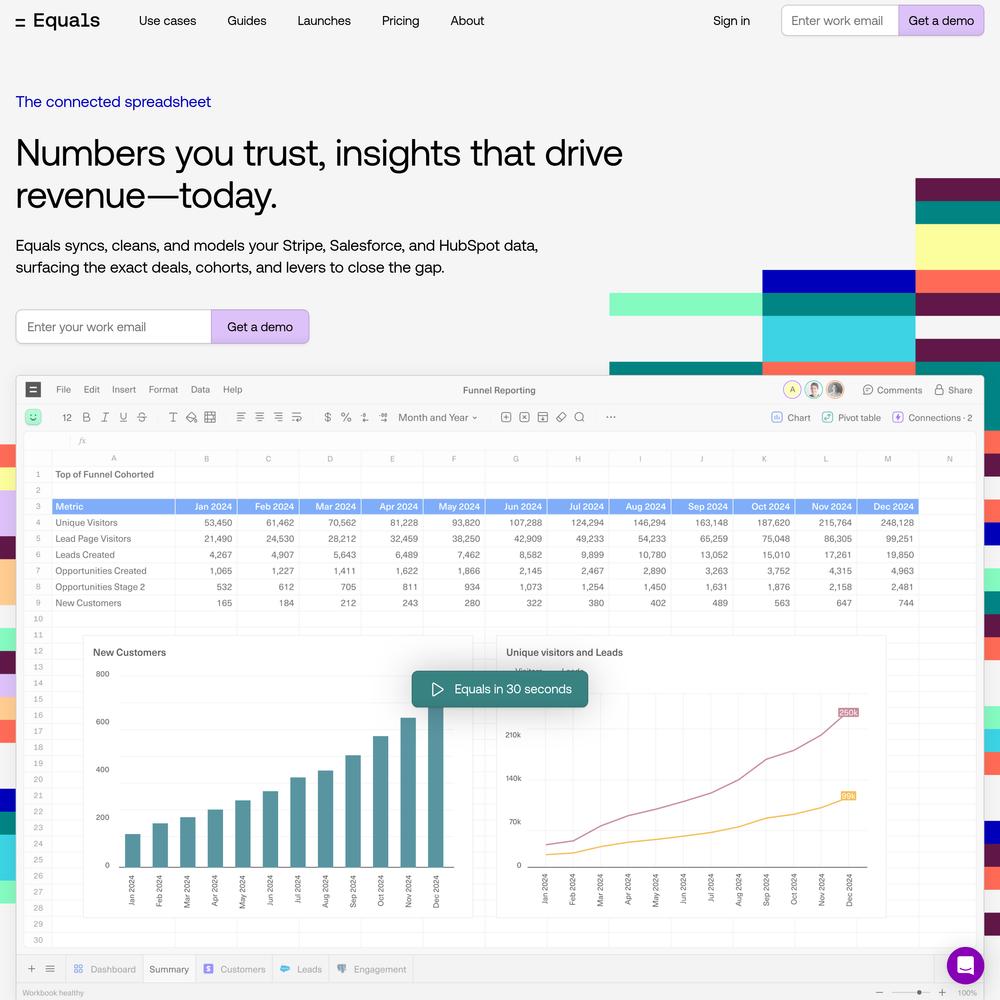Click the clear formatting eraser icon
Screen dimensions: 1000x1000
561,417
